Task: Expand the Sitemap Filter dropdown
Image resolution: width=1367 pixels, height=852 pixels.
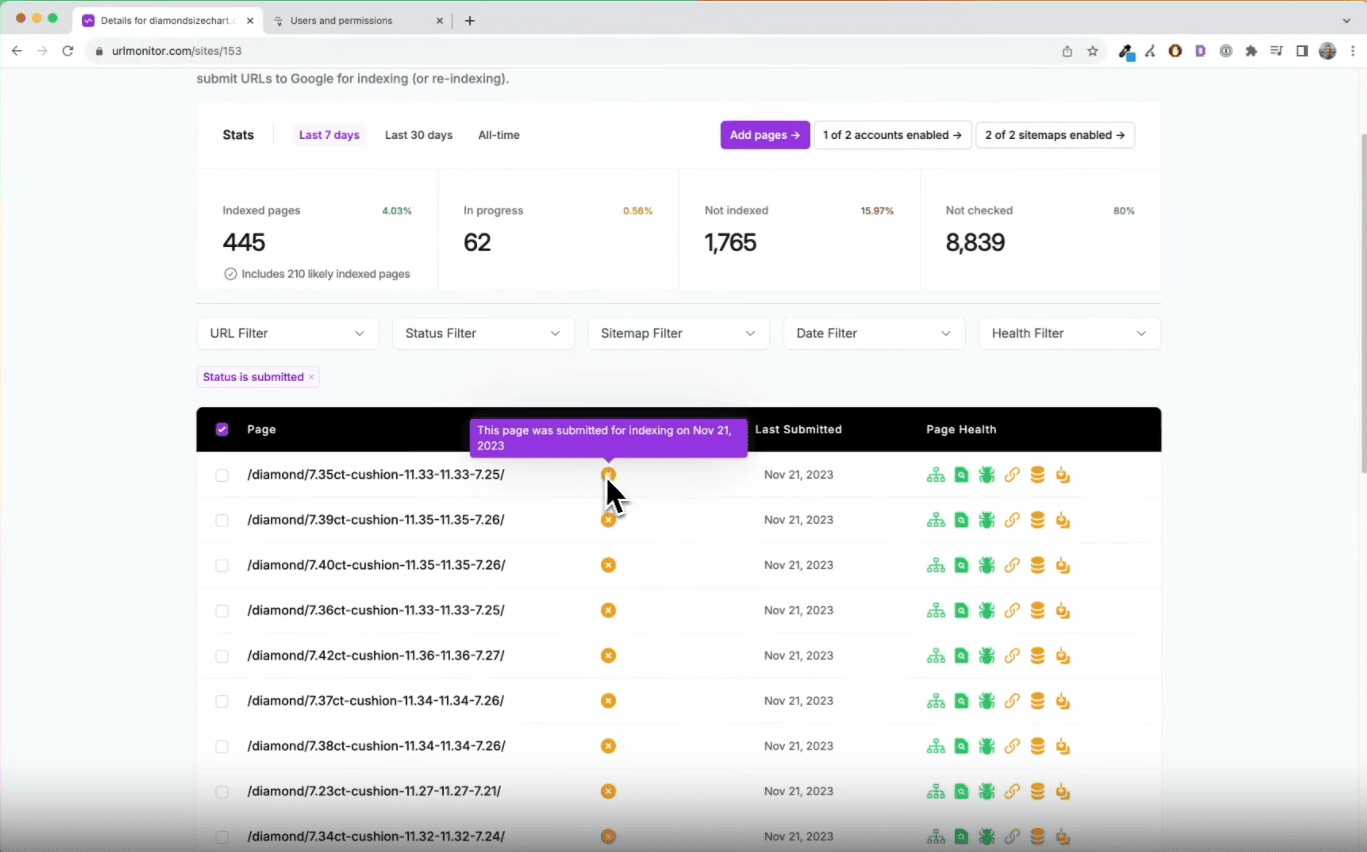Action: coord(678,333)
